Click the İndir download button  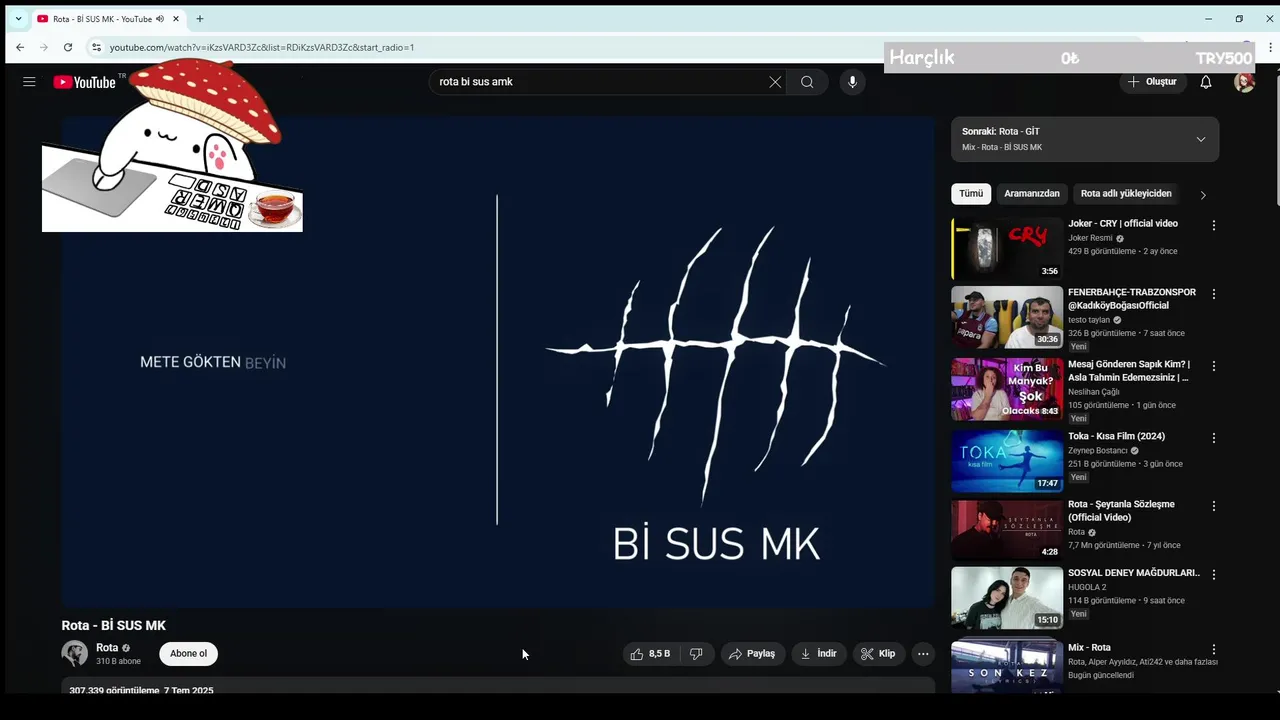pos(819,654)
